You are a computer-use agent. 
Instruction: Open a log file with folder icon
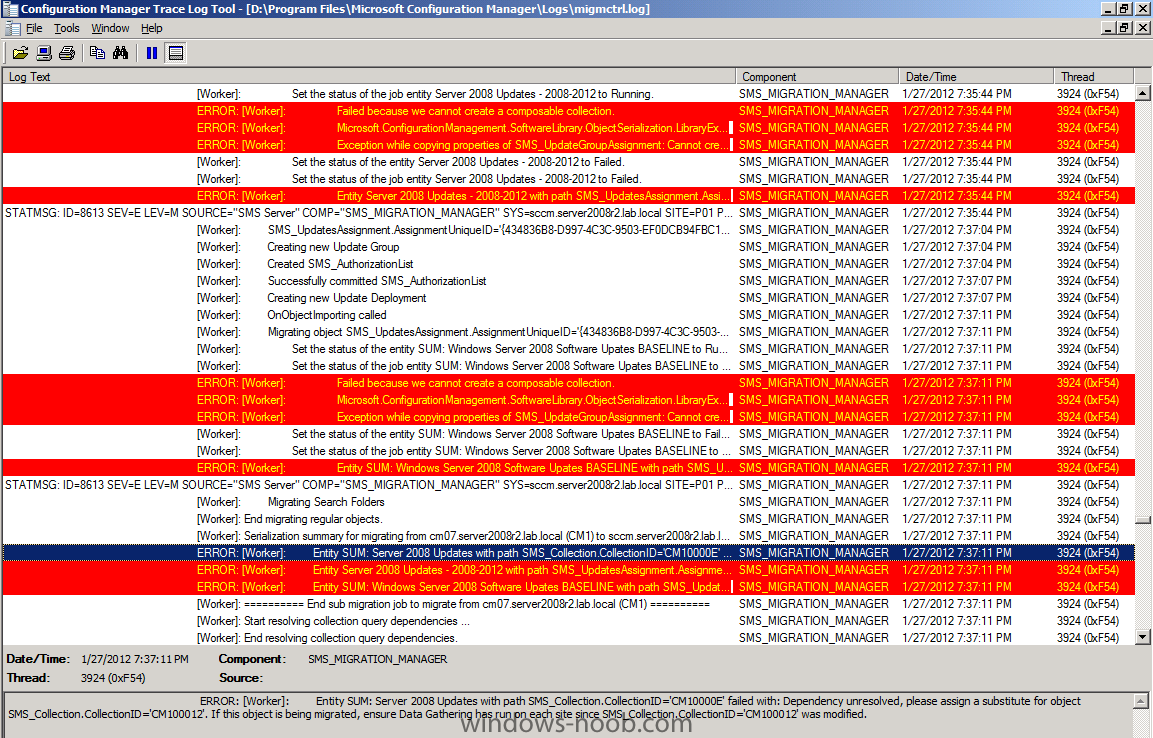(21, 53)
